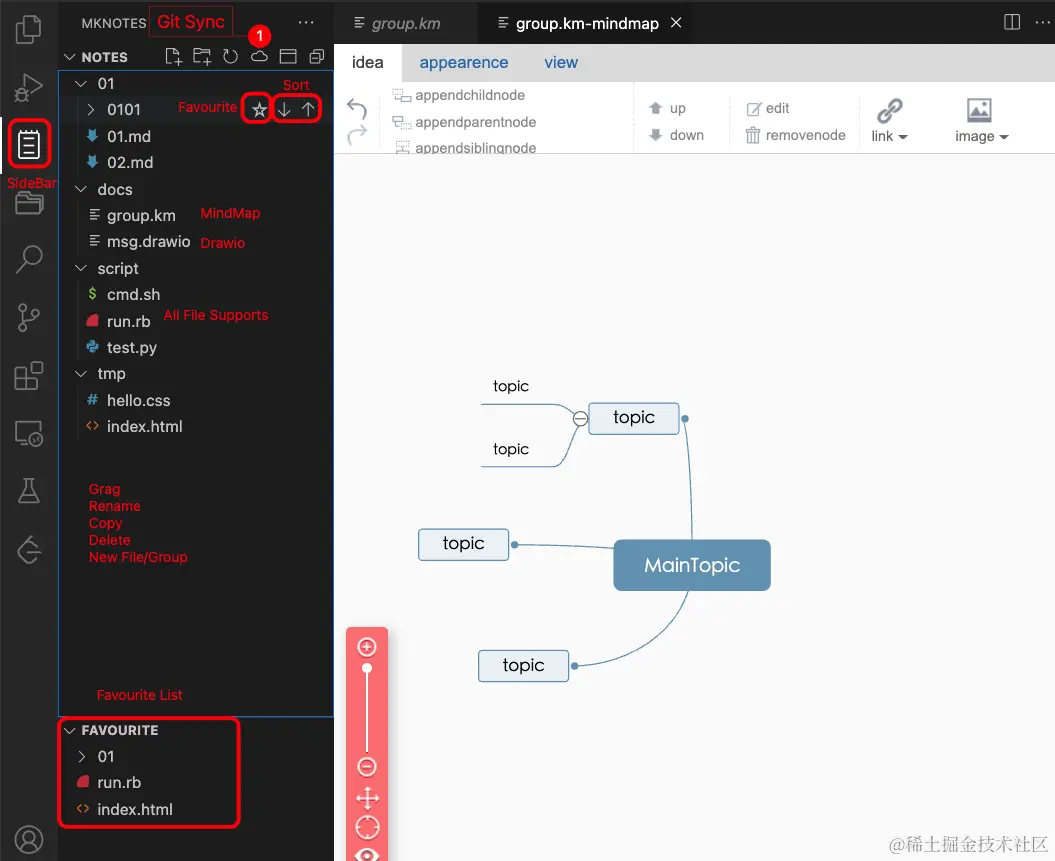Collapse the docs folder

point(81,190)
